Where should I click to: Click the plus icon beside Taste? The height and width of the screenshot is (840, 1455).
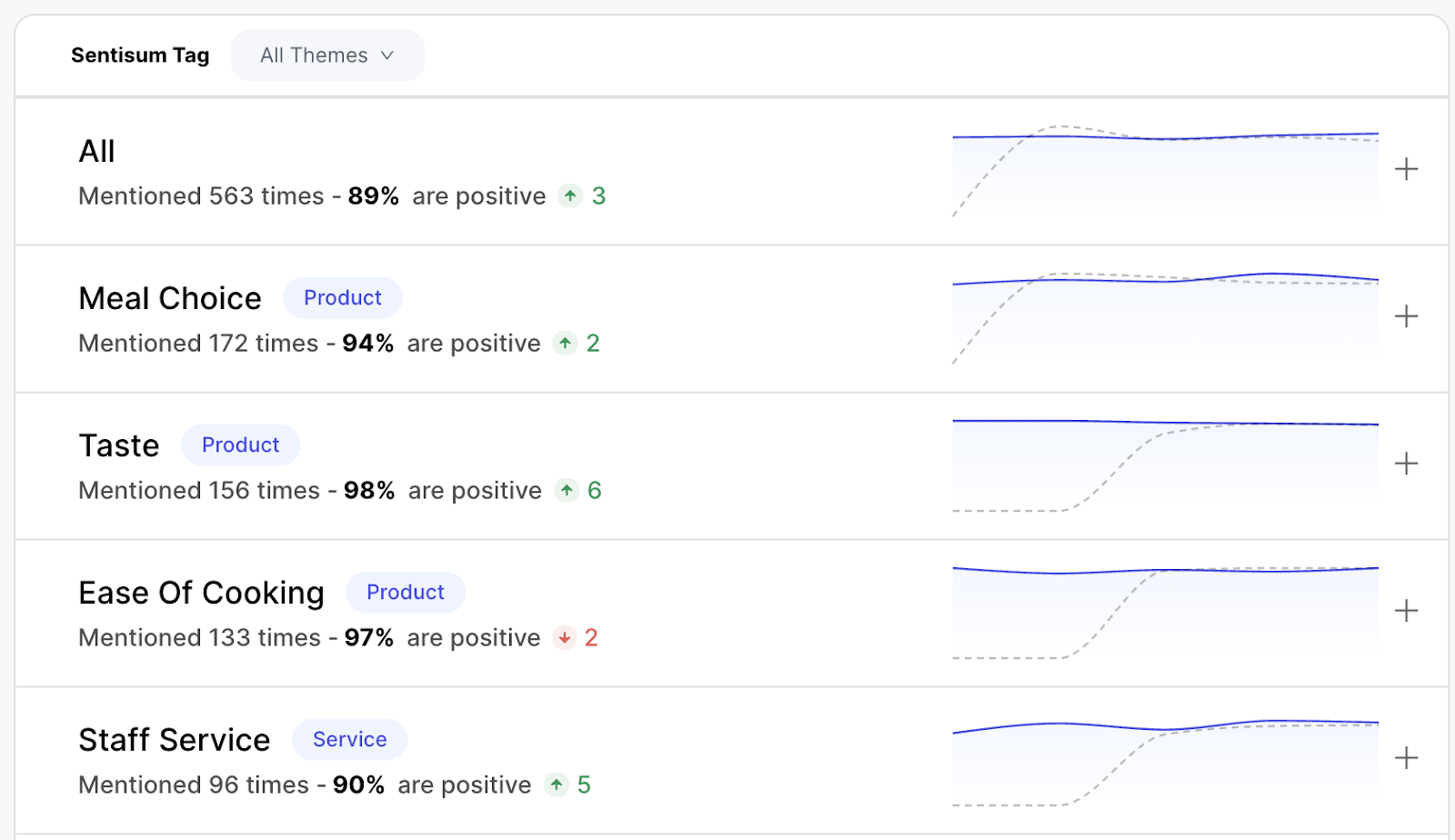coord(1406,464)
